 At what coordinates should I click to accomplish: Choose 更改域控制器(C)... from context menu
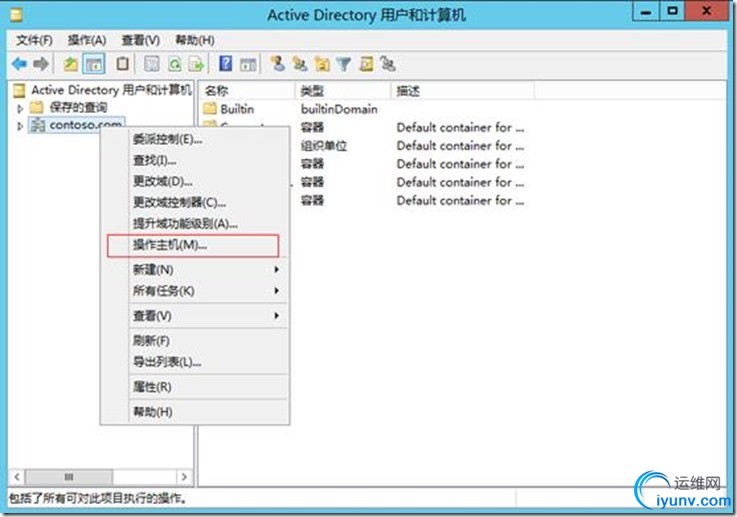click(x=195, y=203)
